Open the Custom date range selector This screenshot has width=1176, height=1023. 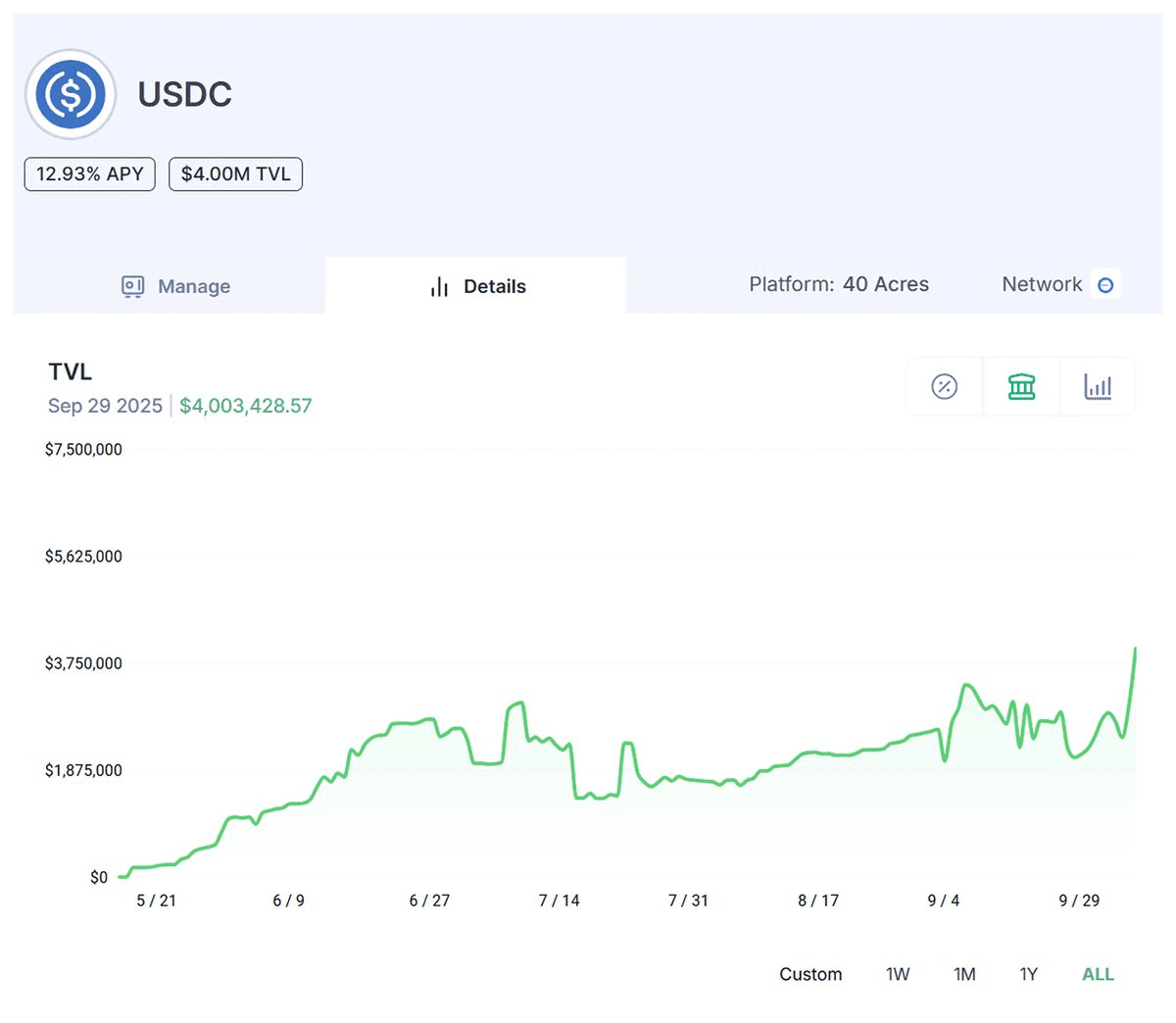[x=810, y=974]
